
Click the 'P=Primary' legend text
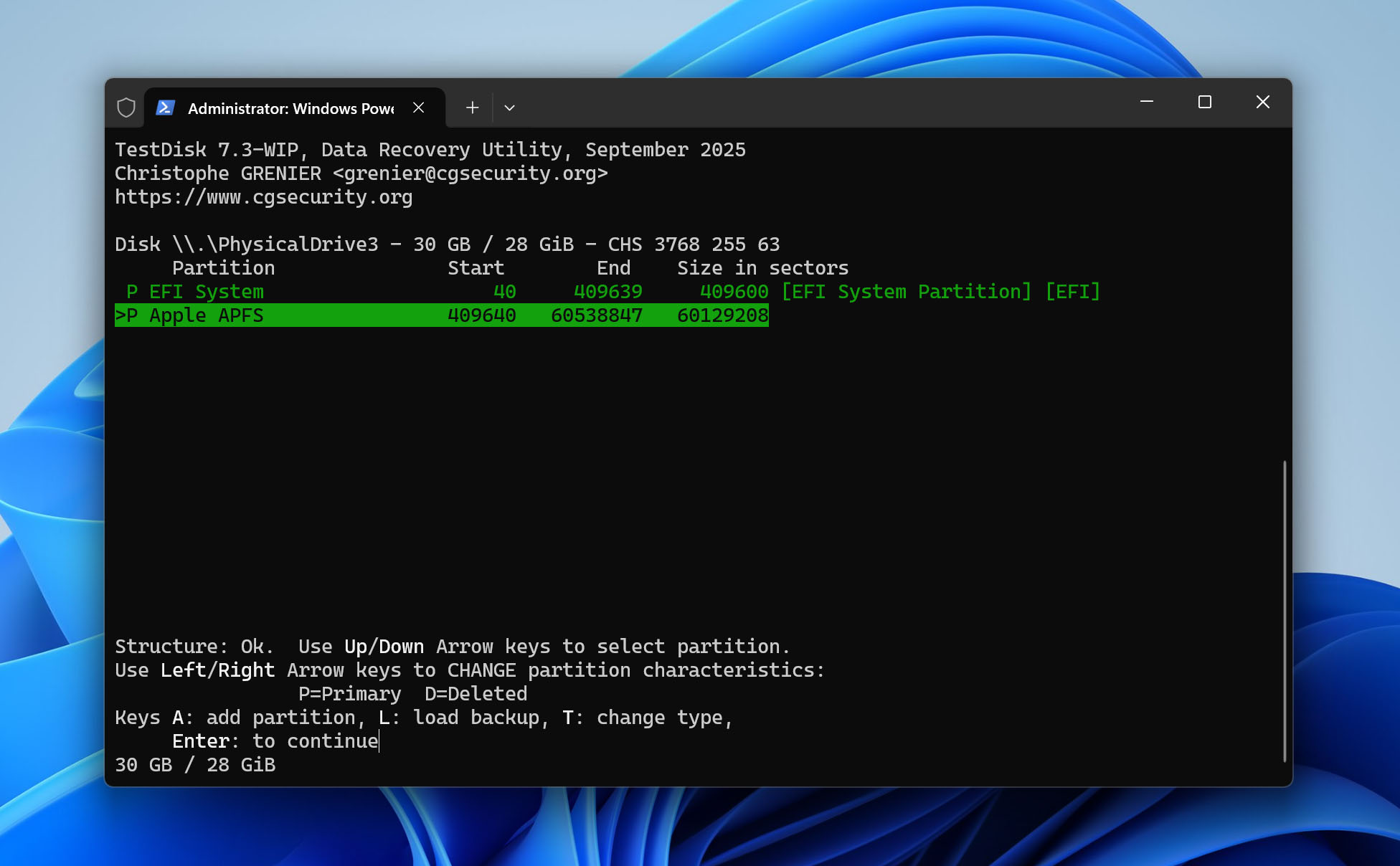click(350, 694)
